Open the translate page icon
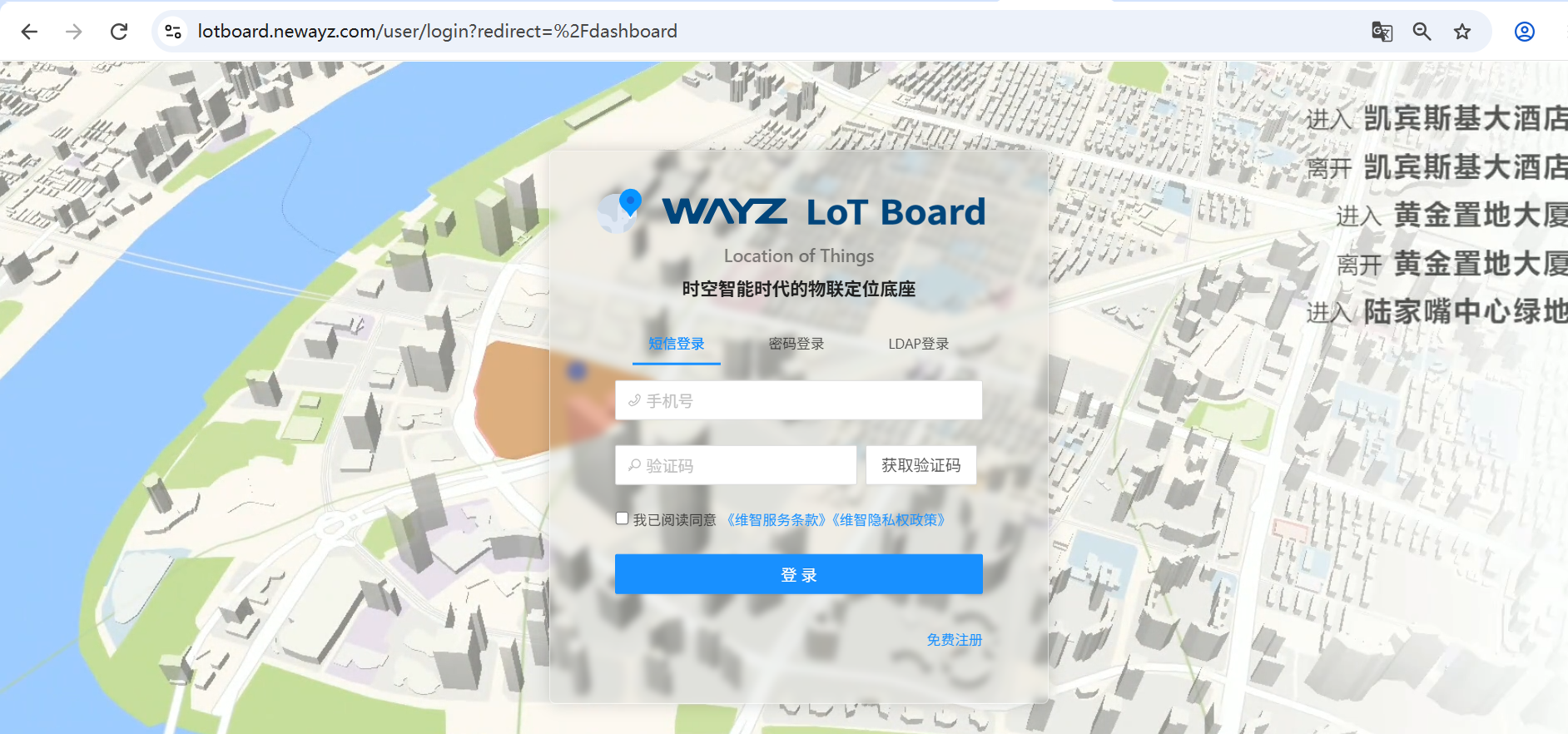1568x734 pixels. 1382,32
